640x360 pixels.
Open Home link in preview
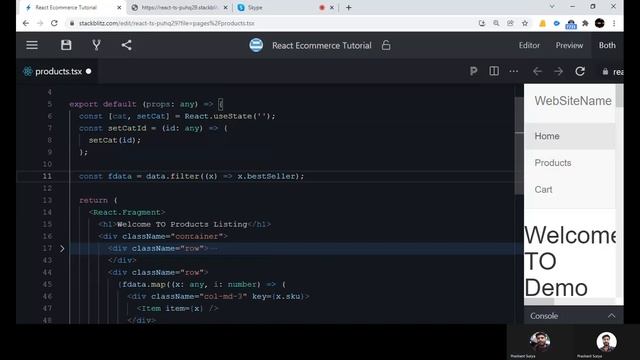click(x=547, y=136)
